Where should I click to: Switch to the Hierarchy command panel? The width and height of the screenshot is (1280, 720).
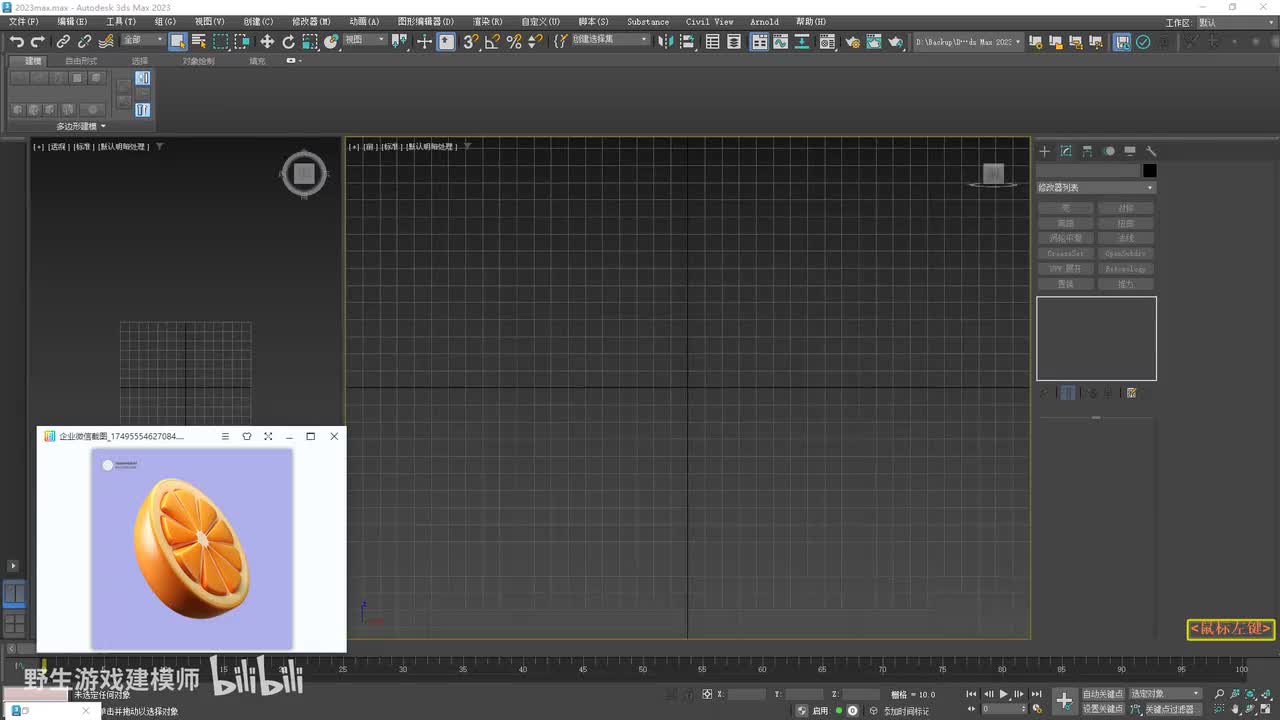click(1087, 151)
